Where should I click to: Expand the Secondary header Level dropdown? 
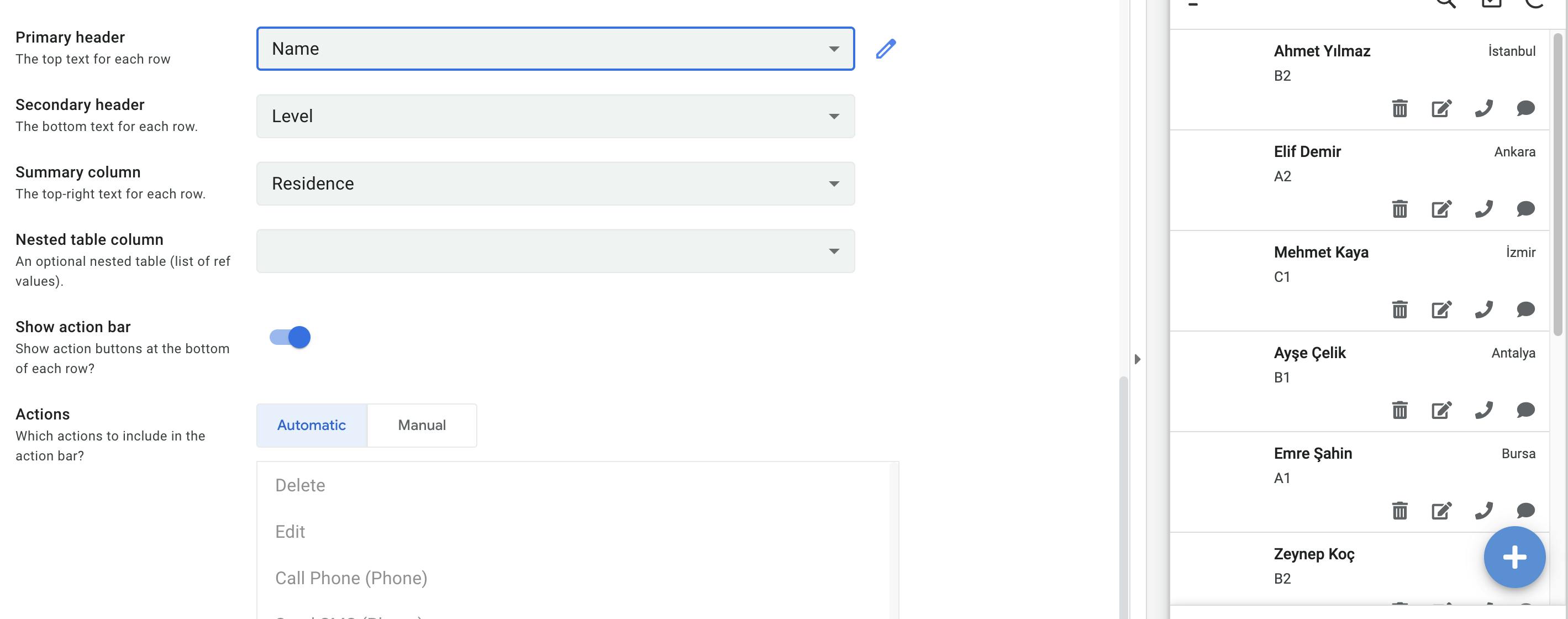coord(555,116)
